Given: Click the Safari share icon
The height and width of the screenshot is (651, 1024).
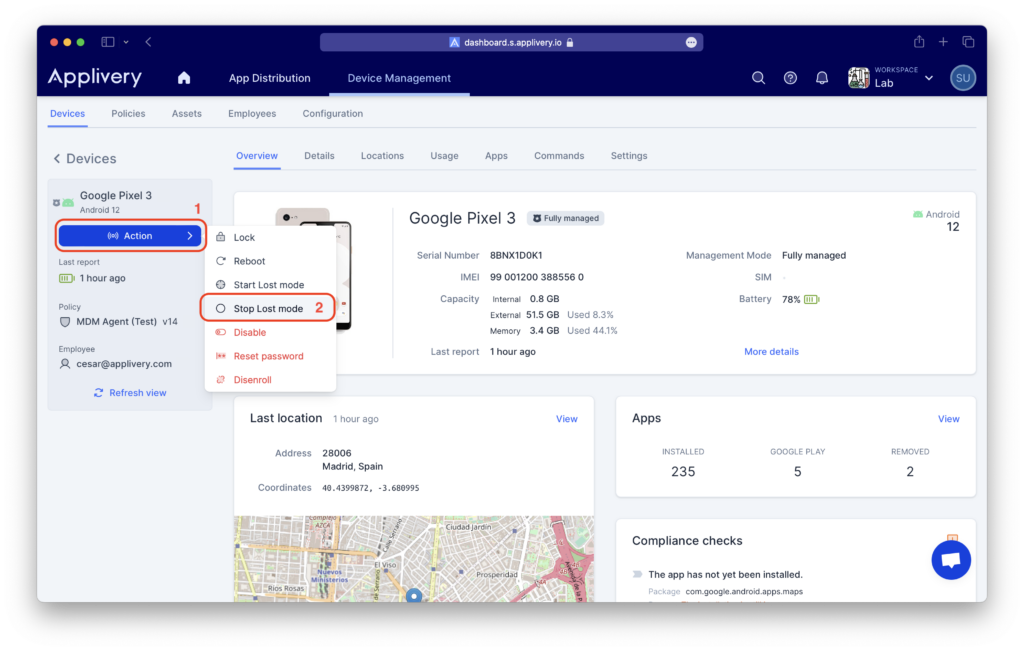Looking at the screenshot, I should 919,42.
